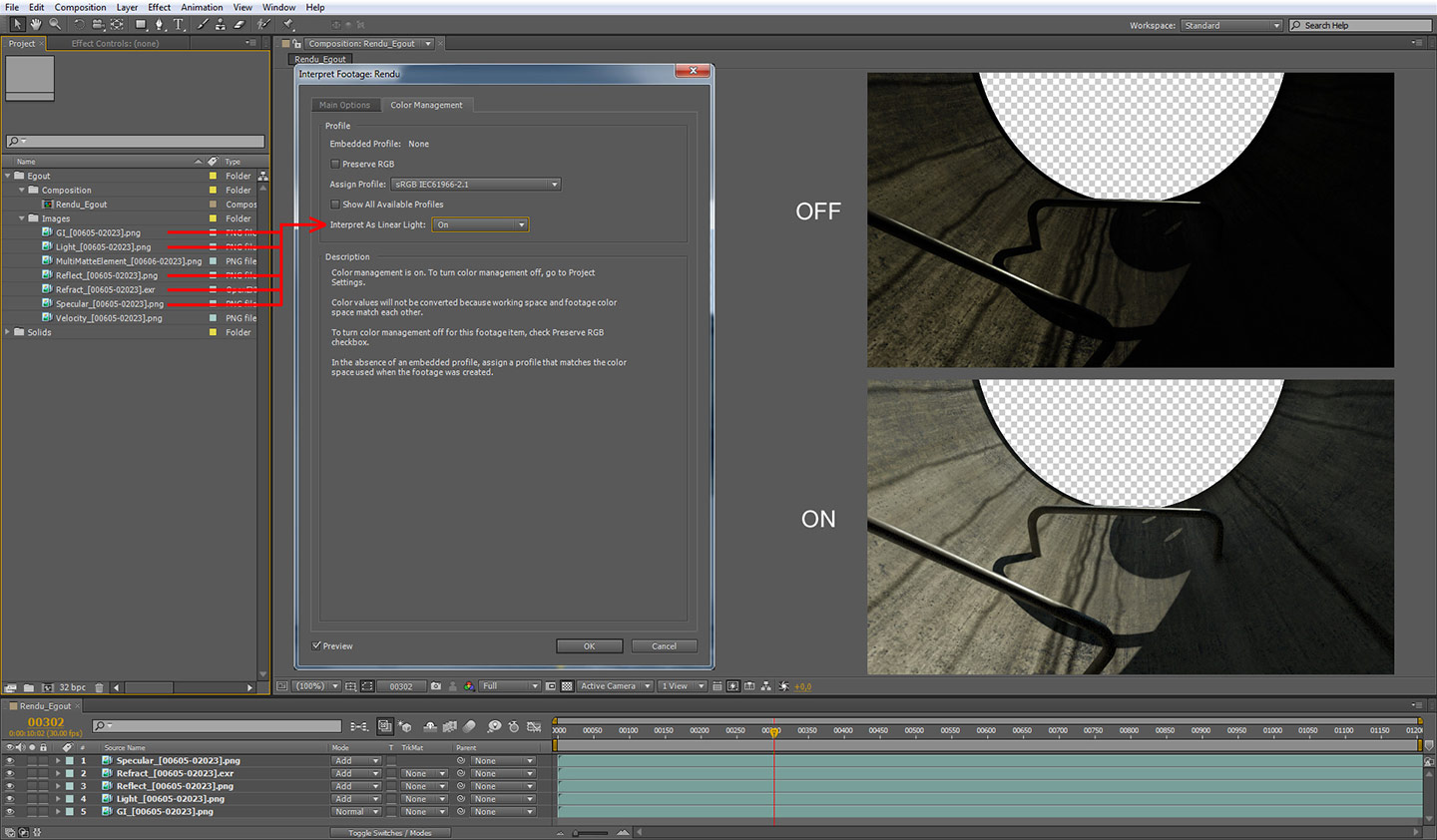Open the Workspace Standard dropdown
This screenshot has height=840, width=1437.
[1231, 26]
